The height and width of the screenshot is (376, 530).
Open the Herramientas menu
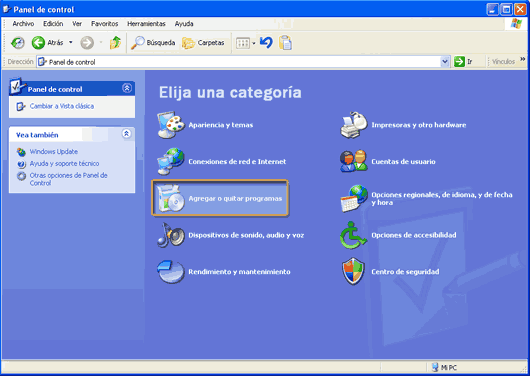pos(146,24)
